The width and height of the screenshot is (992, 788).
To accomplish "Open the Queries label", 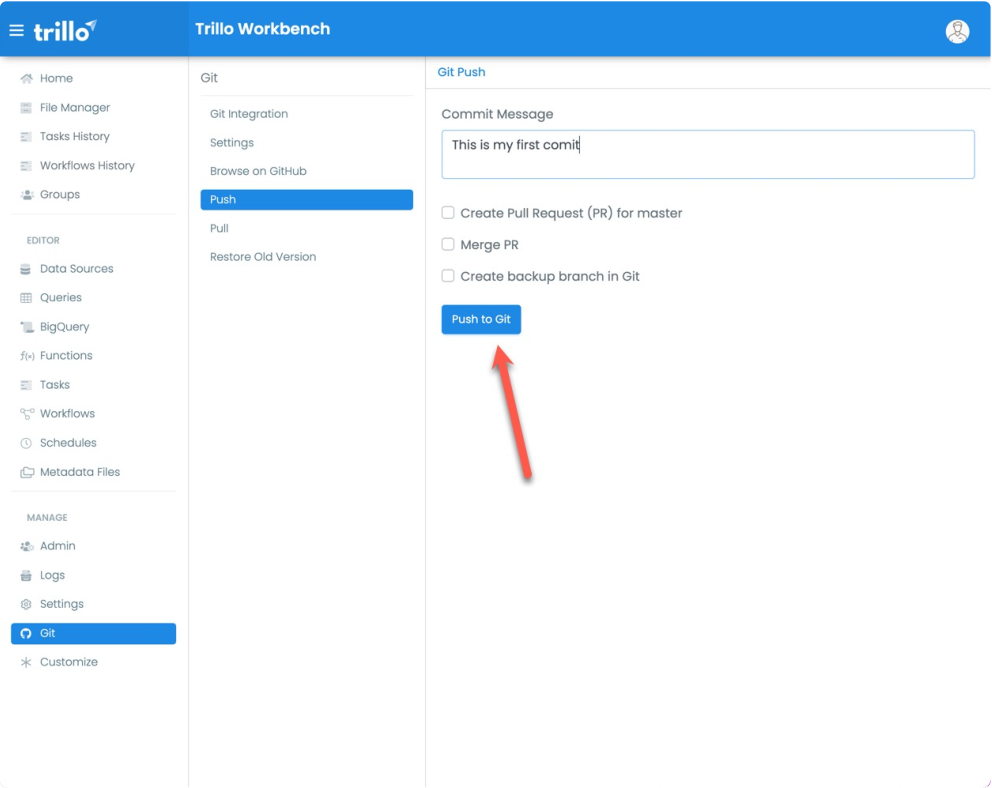I will pyautogui.click(x=61, y=298).
